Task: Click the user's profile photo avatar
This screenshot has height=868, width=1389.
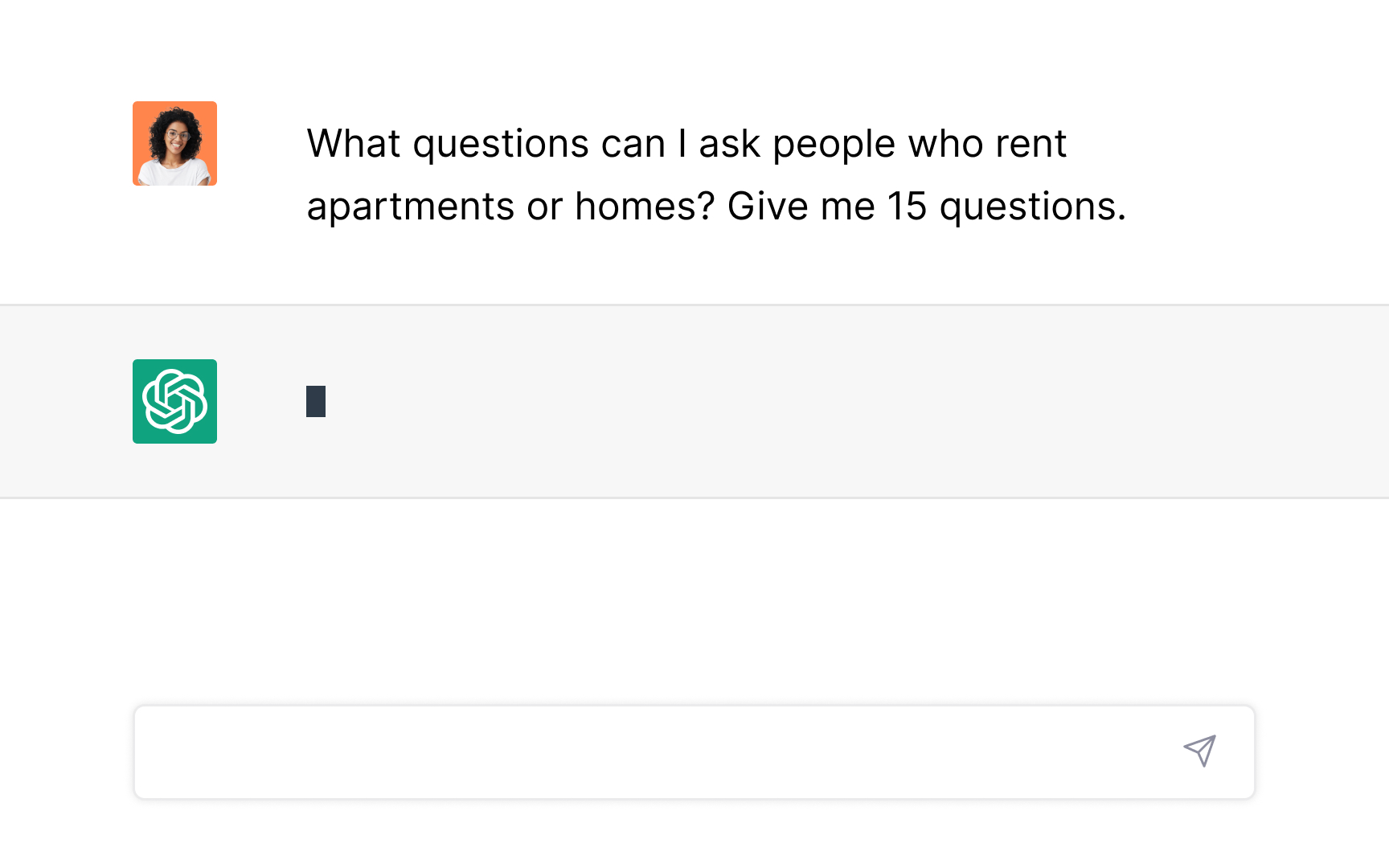Action: pyautogui.click(x=174, y=144)
